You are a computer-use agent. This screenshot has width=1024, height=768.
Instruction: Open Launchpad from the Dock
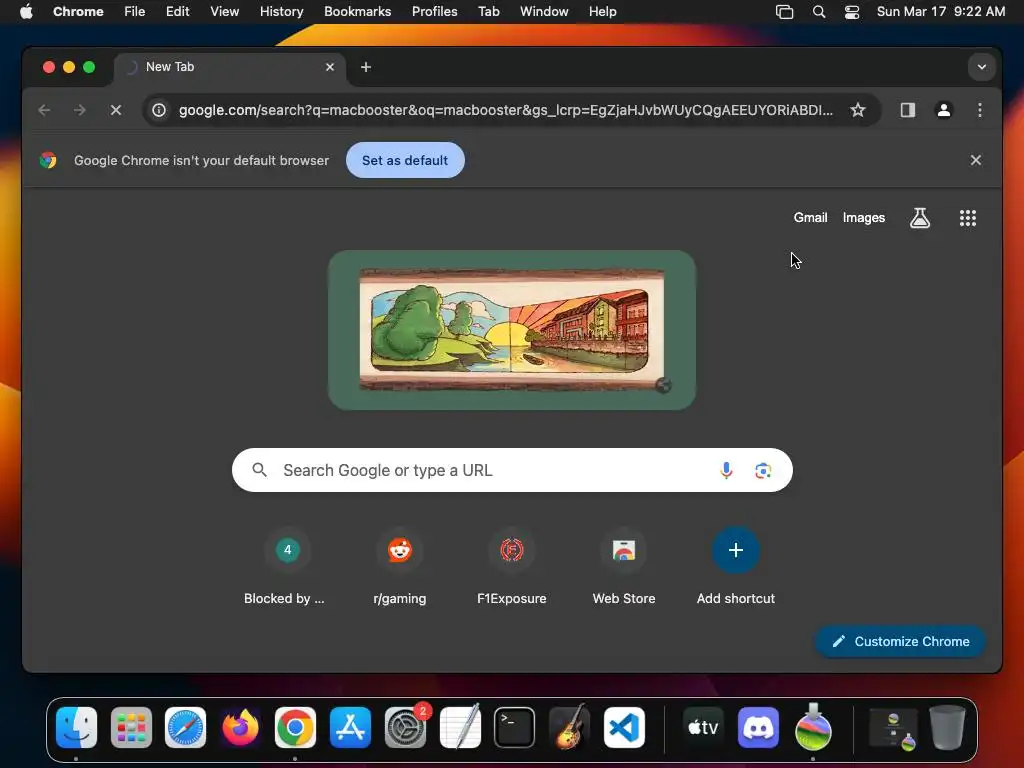(x=131, y=727)
